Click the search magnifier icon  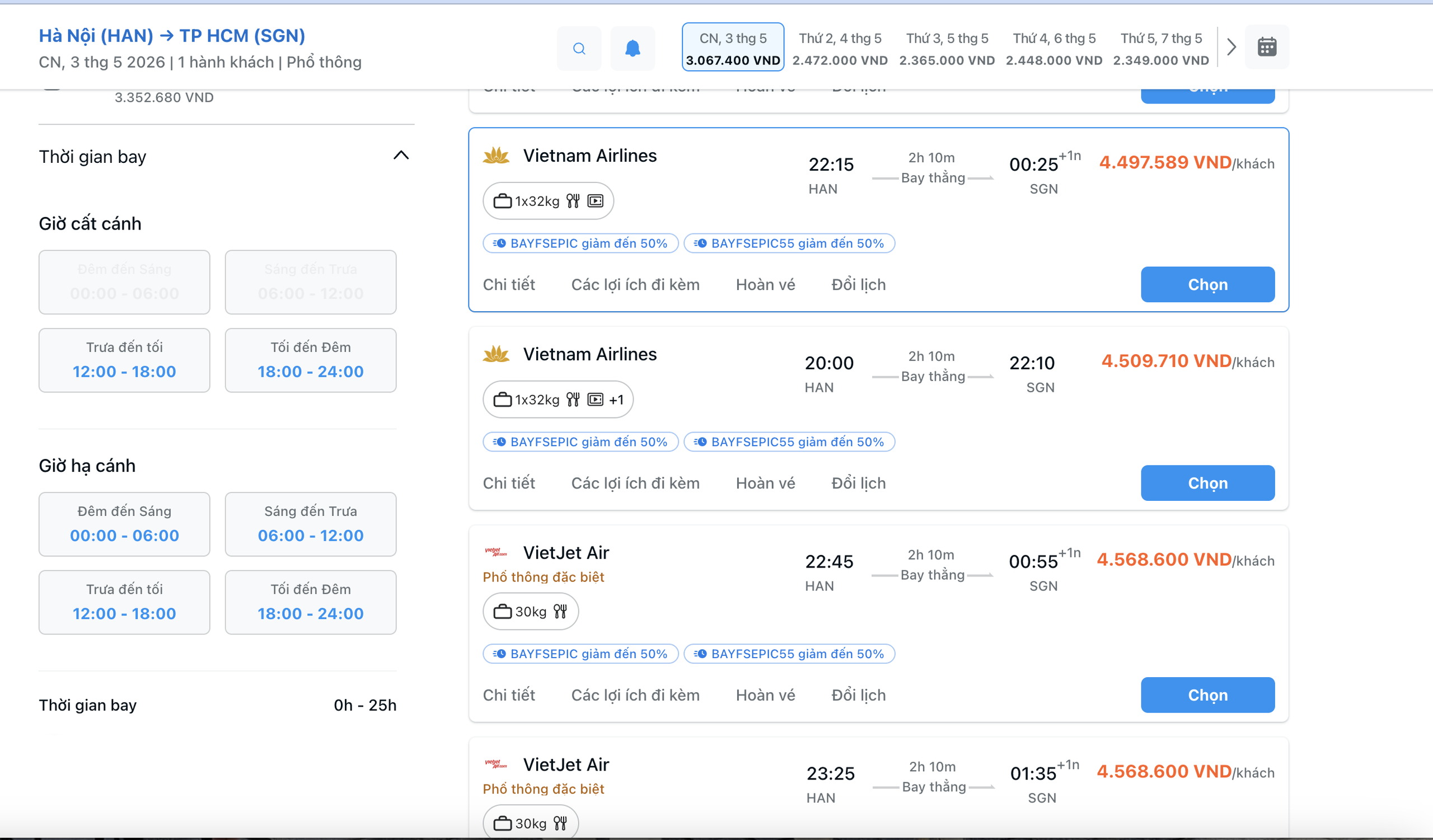[579, 48]
